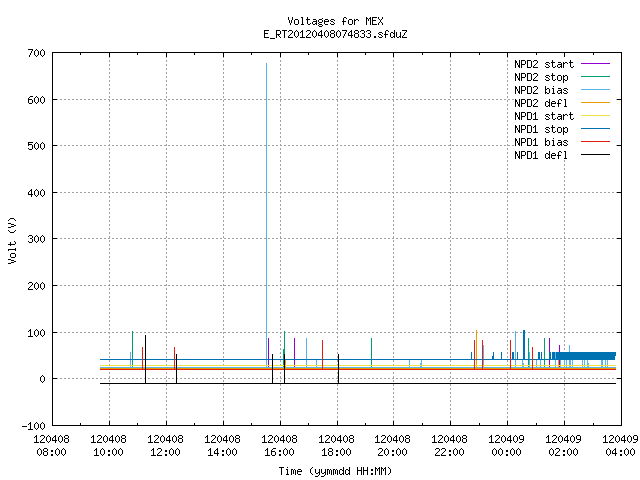The height and width of the screenshot is (480, 640).
Task: Click the 'NPD1 start' legend label
Action: point(544,116)
